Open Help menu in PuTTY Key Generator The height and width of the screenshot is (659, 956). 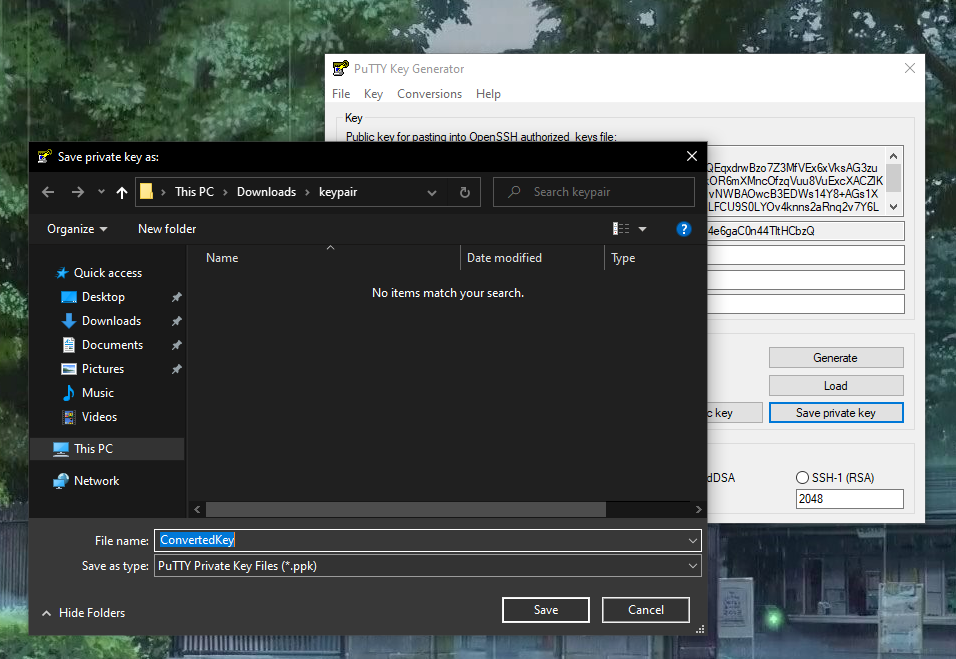pos(488,94)
